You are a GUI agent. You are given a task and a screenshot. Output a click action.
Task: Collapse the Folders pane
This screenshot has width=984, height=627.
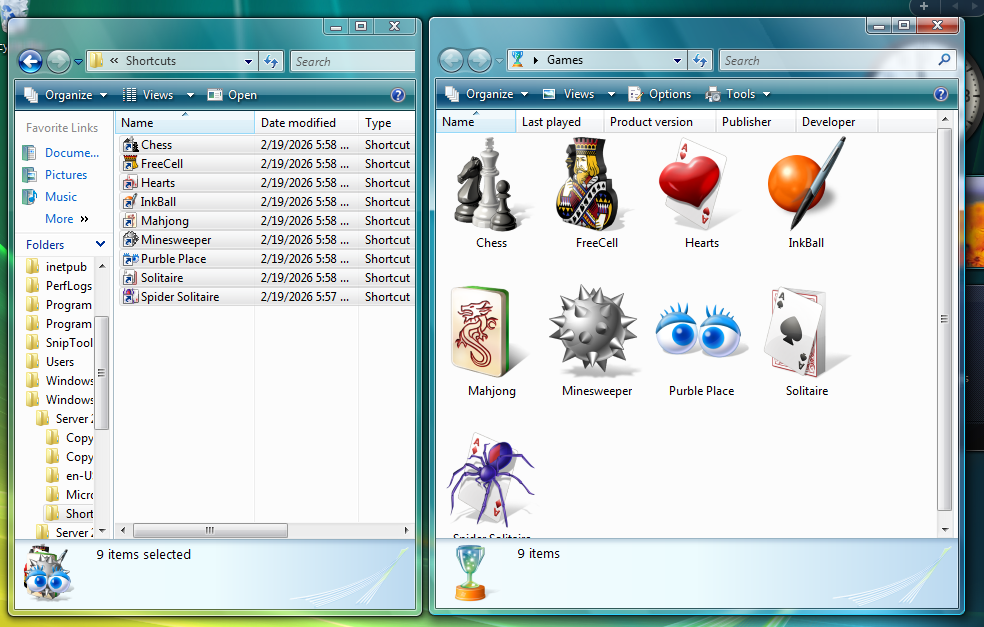100,244
